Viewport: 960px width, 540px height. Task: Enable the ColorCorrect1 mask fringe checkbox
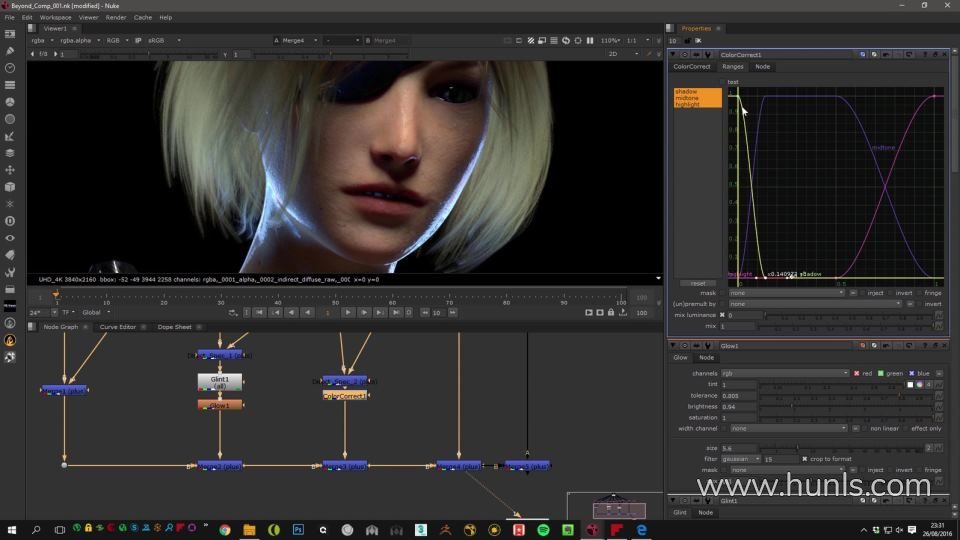coord(920,293)
